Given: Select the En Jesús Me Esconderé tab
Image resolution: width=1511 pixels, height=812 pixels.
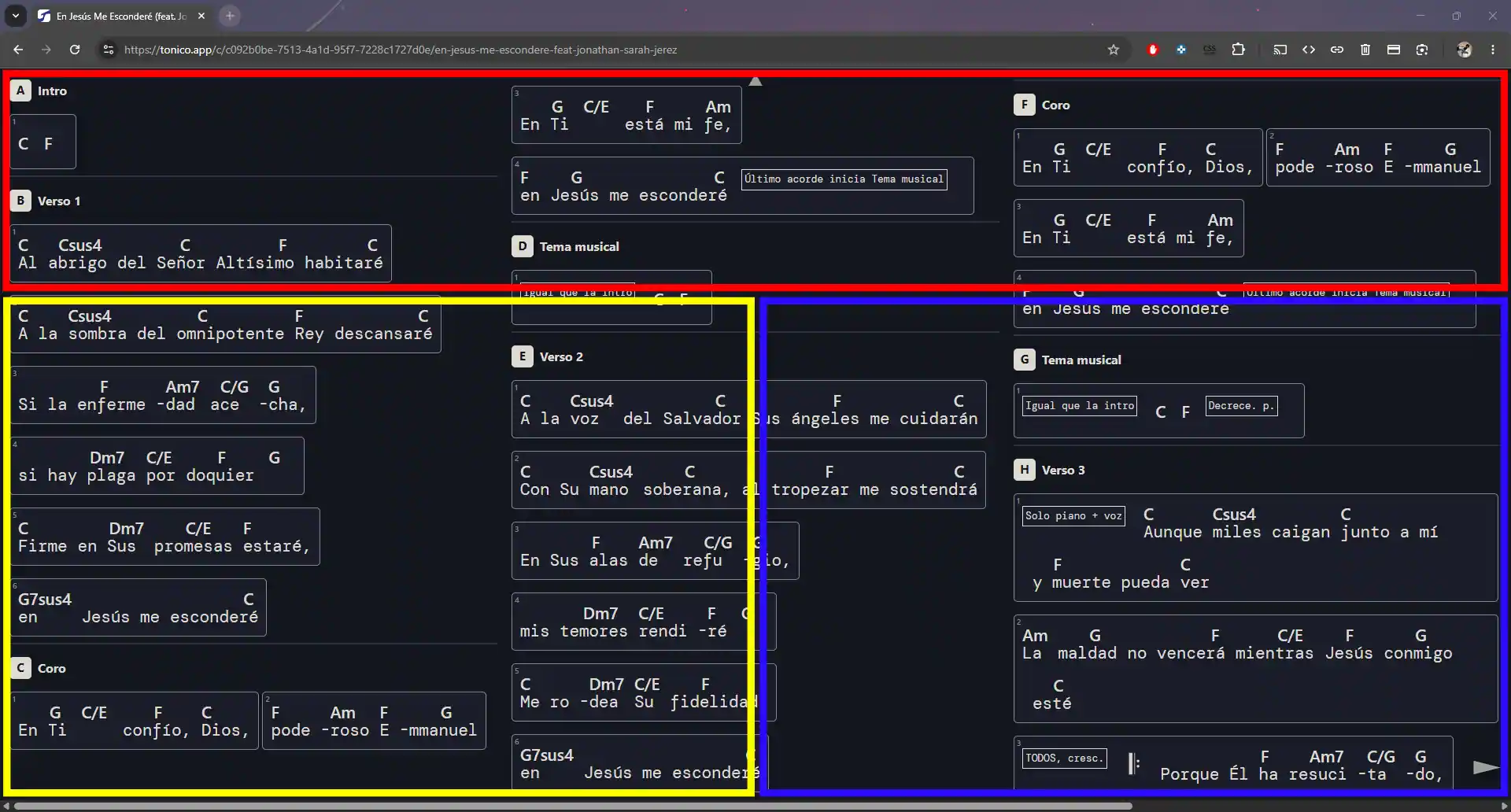Looking at the screenshot, I should coord(122,16).
